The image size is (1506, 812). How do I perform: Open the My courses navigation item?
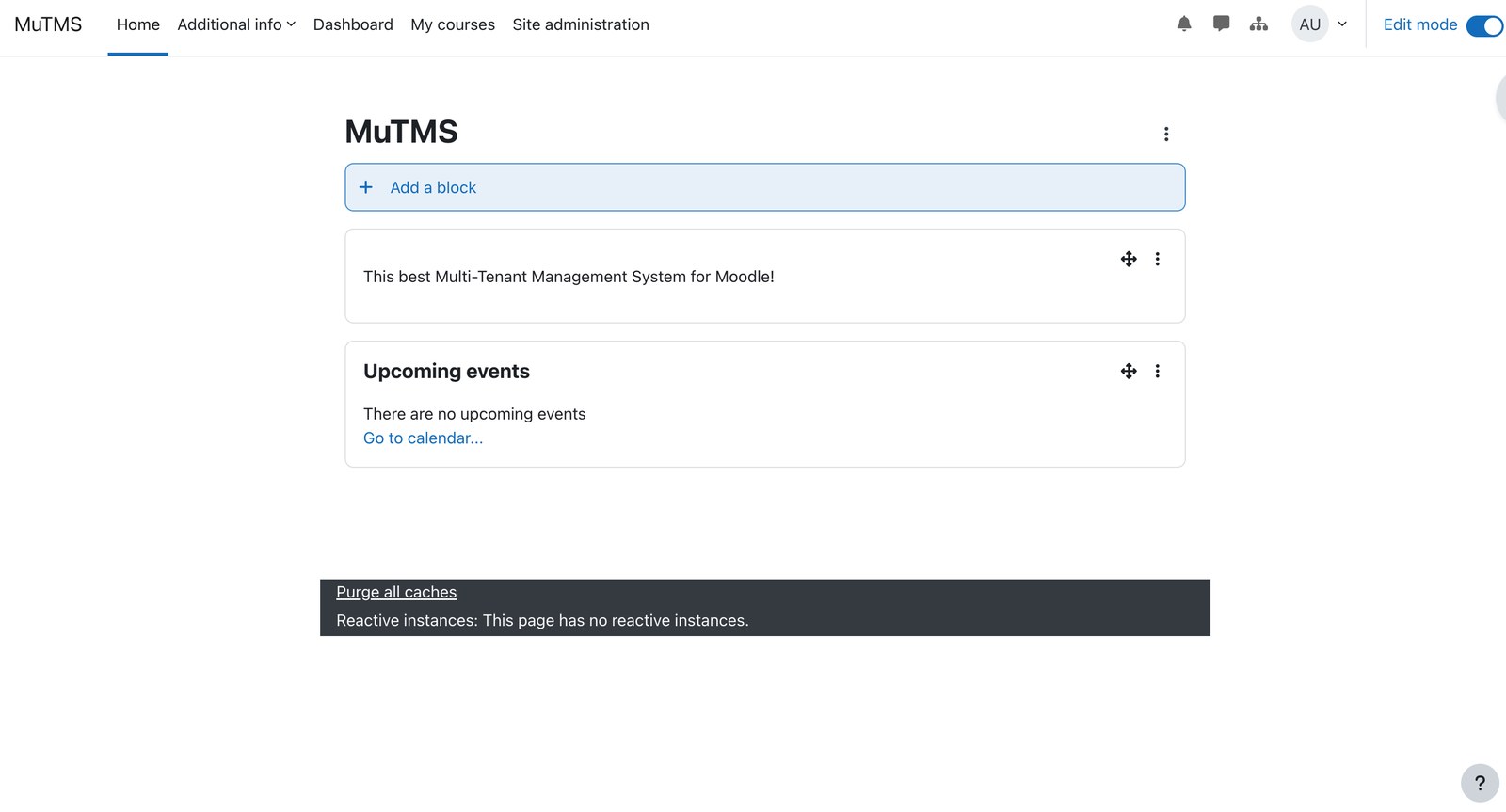pos(453,24)
